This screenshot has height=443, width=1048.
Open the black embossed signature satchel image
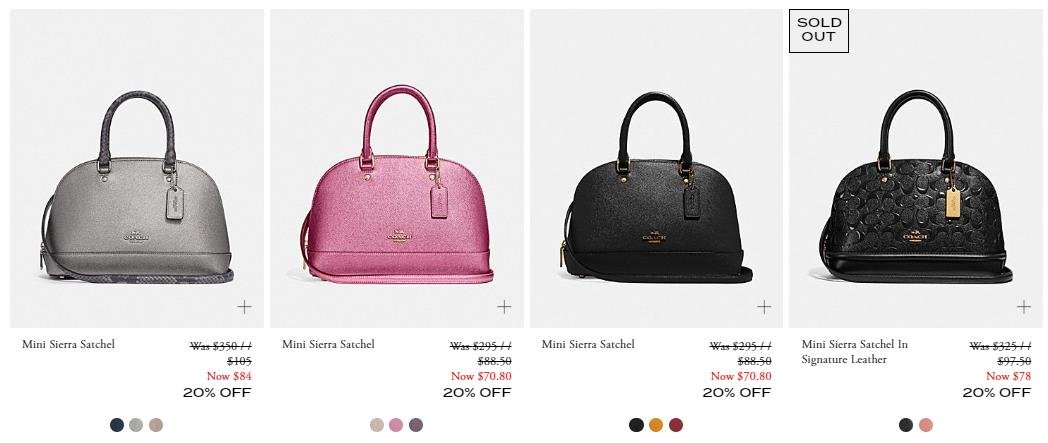click(916, 168)
